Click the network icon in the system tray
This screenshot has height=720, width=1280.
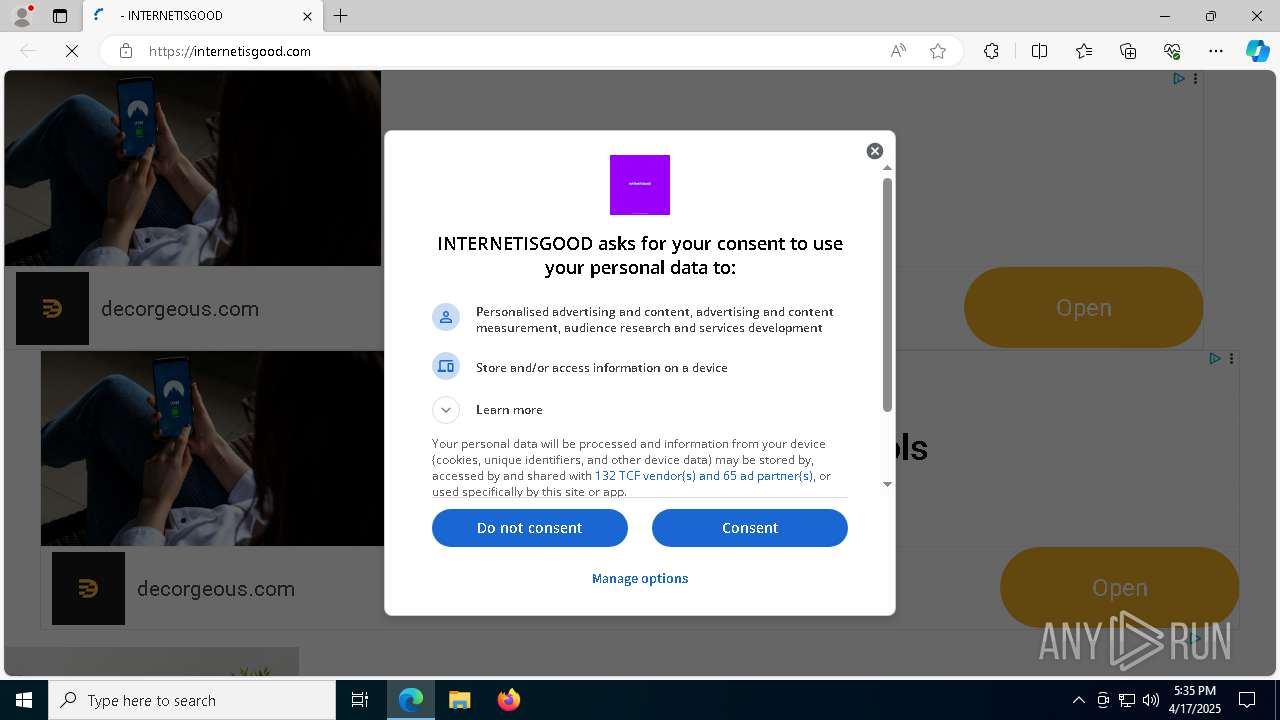point(1127,700)
